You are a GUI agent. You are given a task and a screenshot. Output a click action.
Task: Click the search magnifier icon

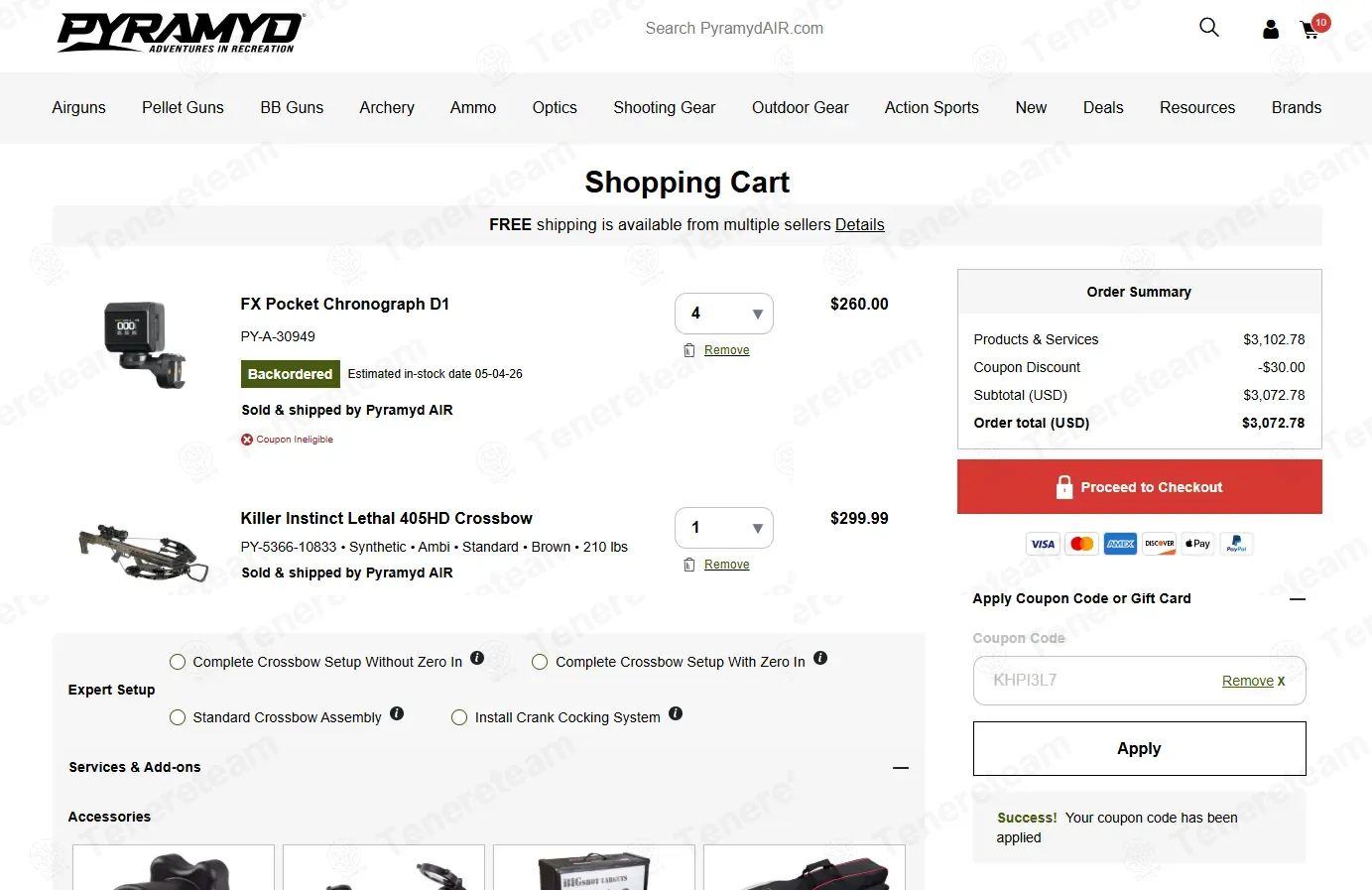[x=1208, y=27]
